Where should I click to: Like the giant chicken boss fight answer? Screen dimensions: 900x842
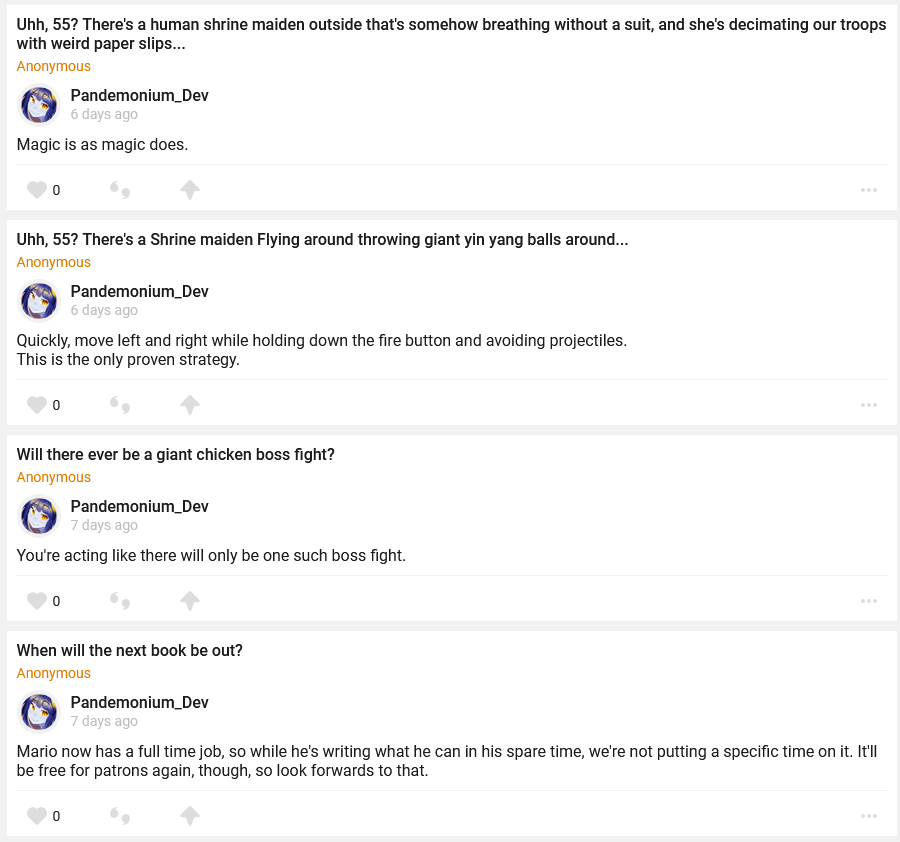click(x=37, y=601)
